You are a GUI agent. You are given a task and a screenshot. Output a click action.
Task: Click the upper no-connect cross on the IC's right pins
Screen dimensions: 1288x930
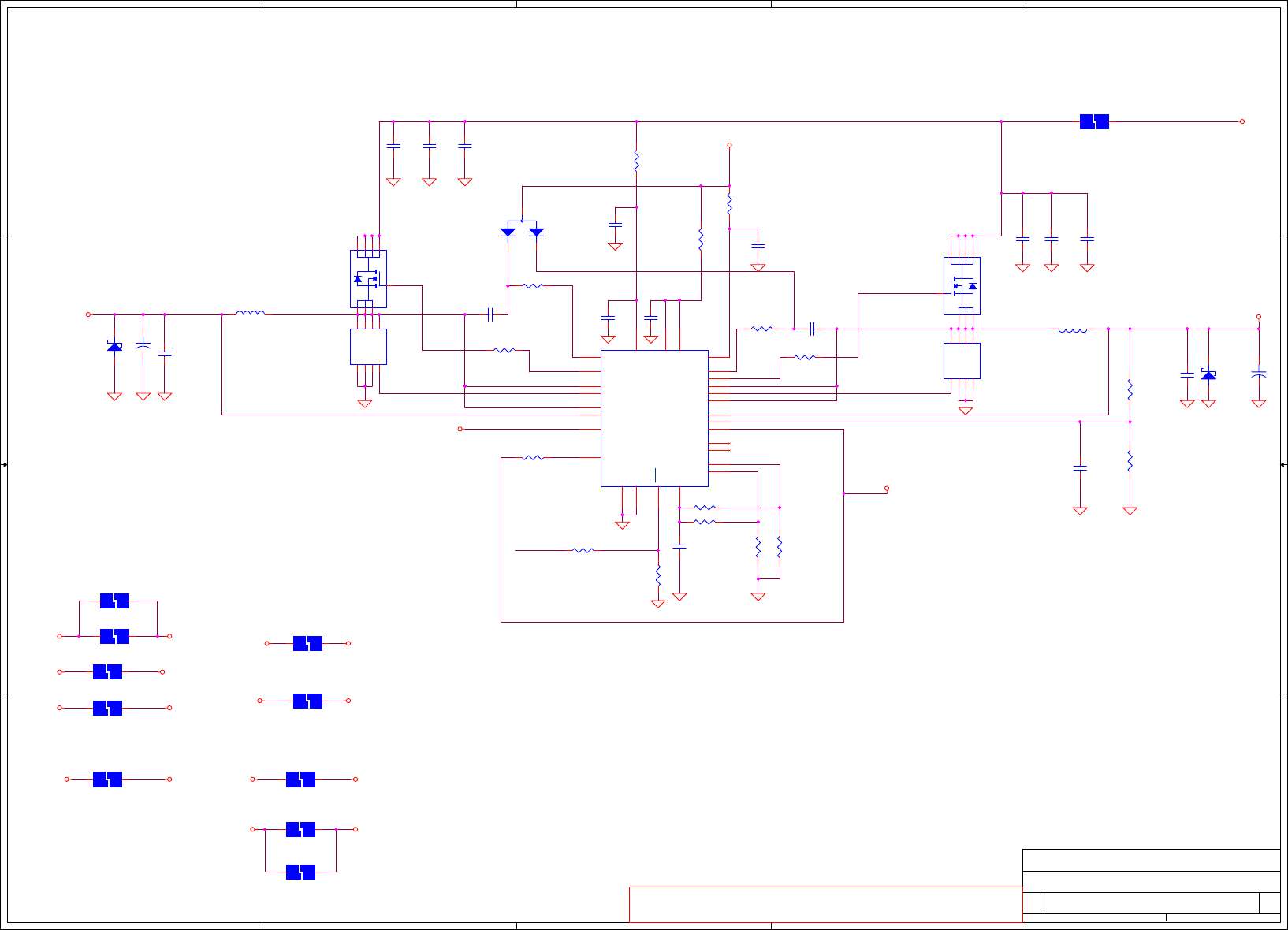tap(729, 444)
